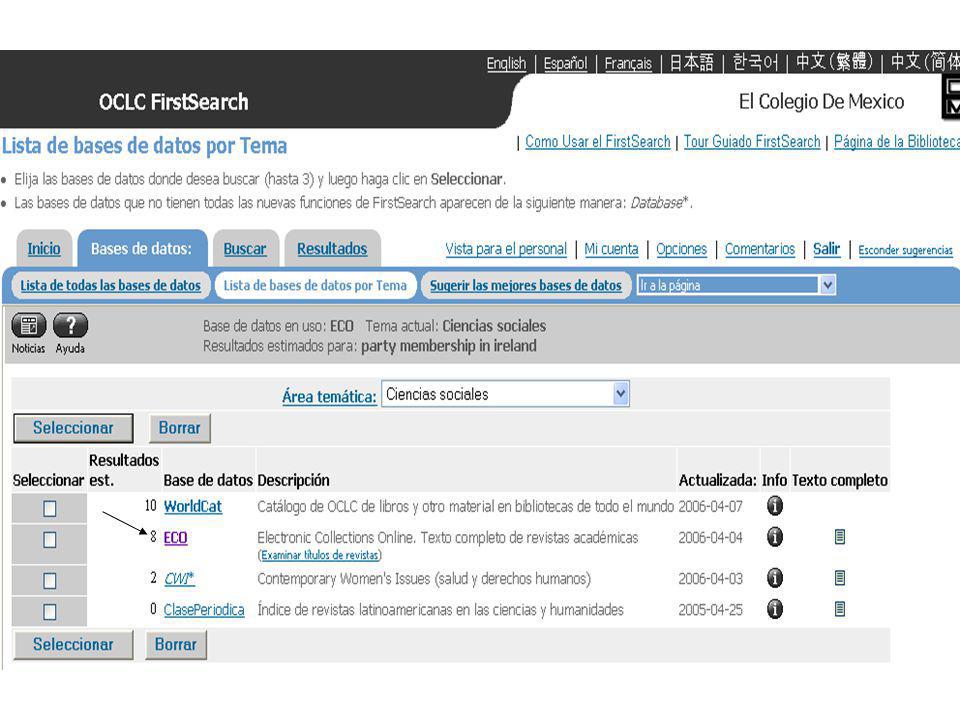Show info for ECO database
Image resolution: width=960 pixels, height=720 pixels.
coord(774,536)
